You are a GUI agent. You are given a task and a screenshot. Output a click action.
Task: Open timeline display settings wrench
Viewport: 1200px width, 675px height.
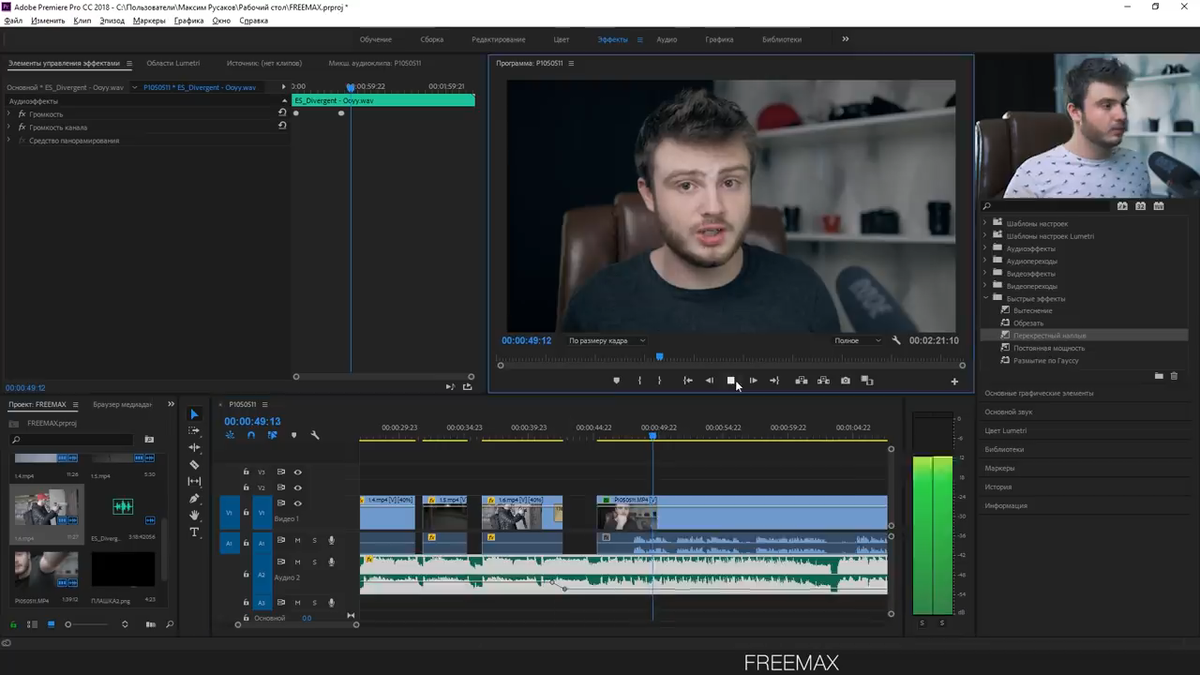(x=315, y=435)
